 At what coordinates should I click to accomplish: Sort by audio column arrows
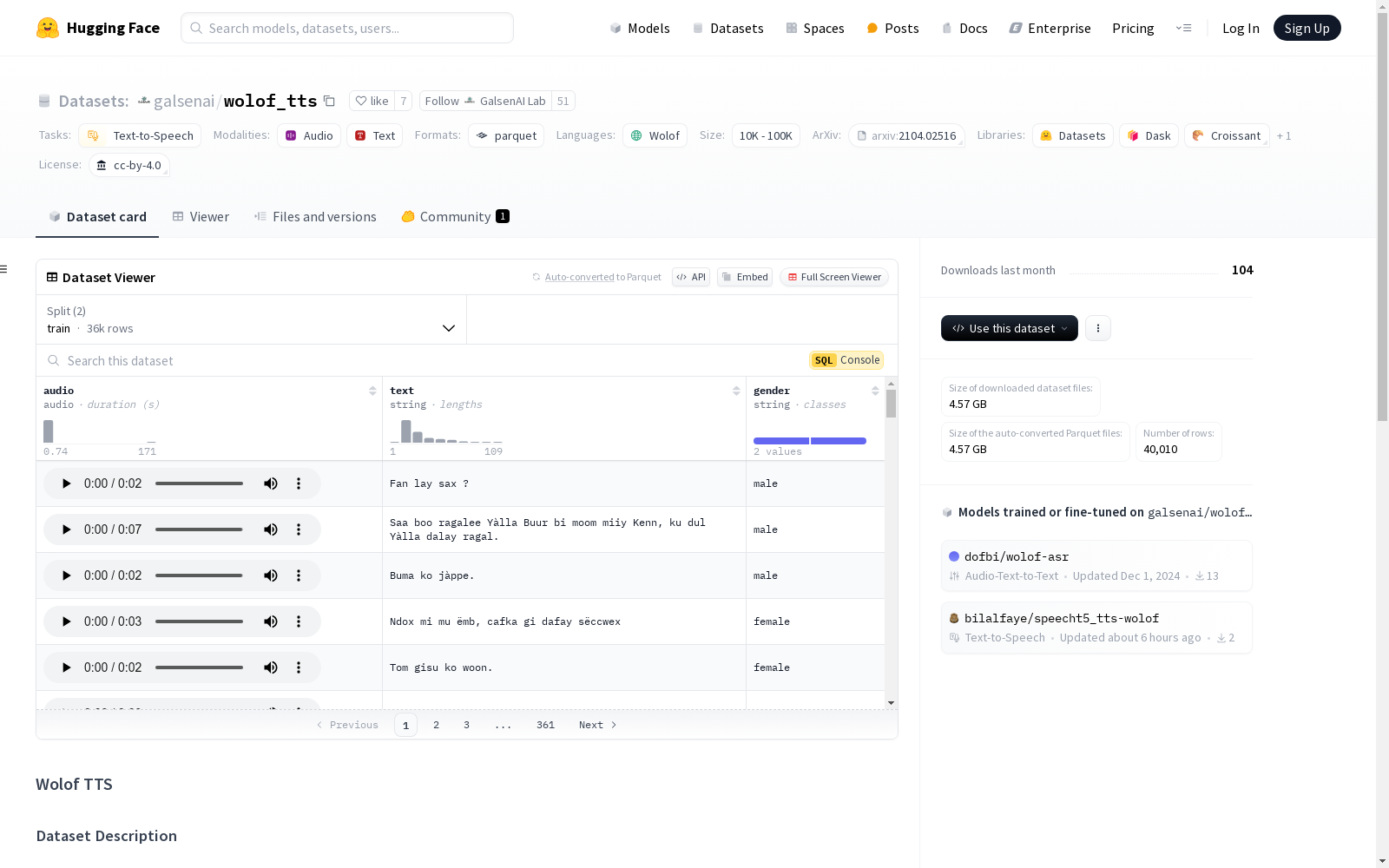(x=372, y=391)
